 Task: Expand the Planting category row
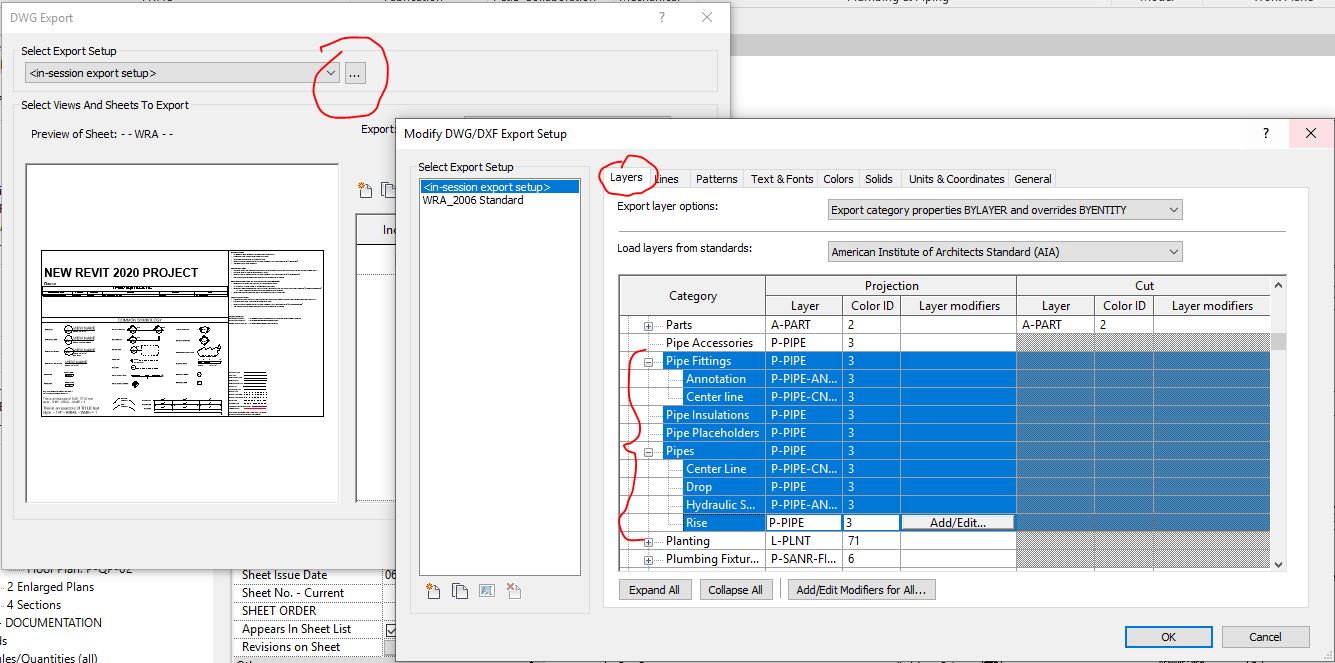click(x=649, y=541)
